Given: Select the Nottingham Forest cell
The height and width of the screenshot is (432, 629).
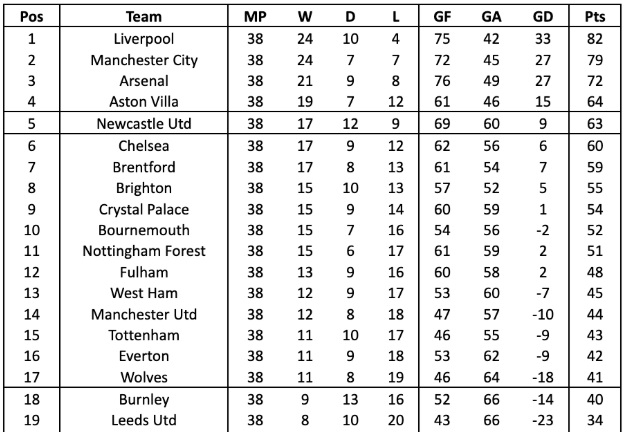Looking at the screenshot, I should point(144,251).
